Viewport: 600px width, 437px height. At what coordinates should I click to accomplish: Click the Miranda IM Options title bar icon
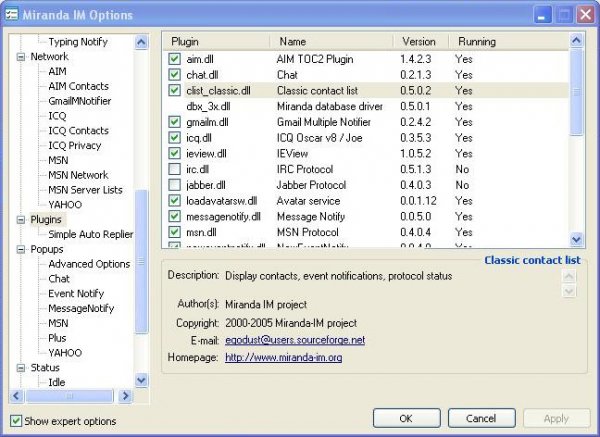click(11, 15)
